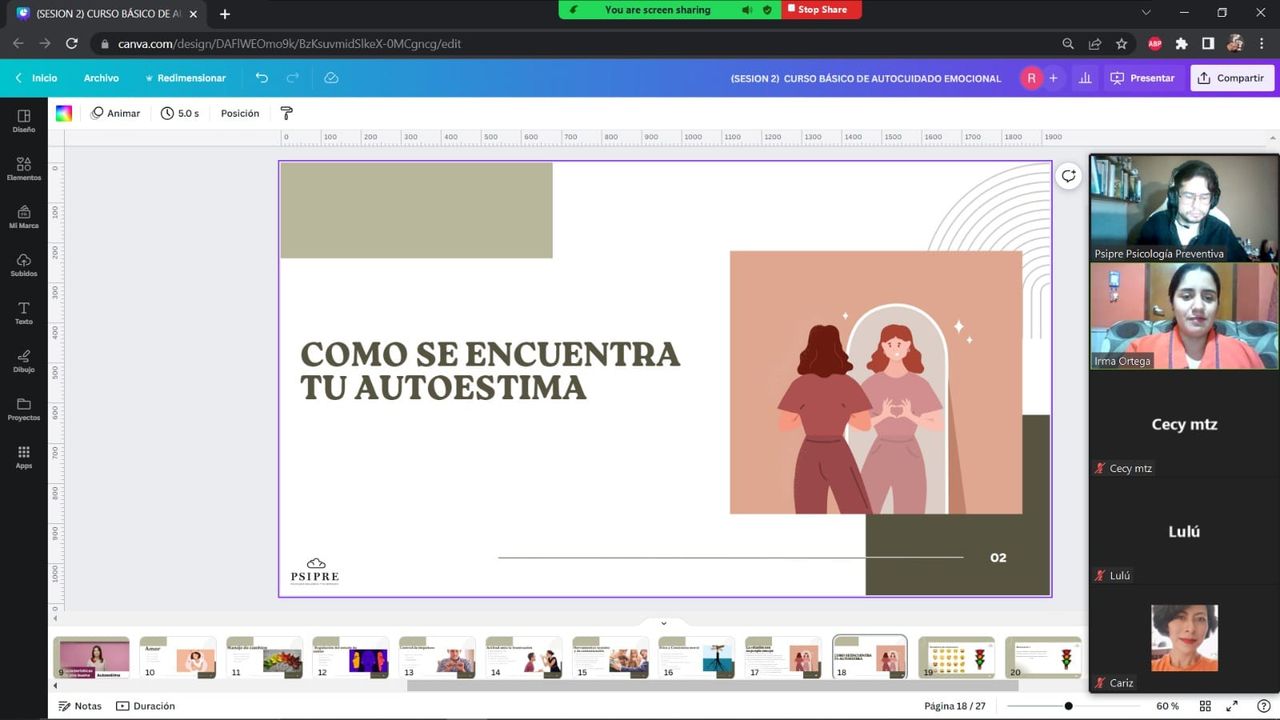
Task: Open the Archivo menu
Action: pos(101,78)
